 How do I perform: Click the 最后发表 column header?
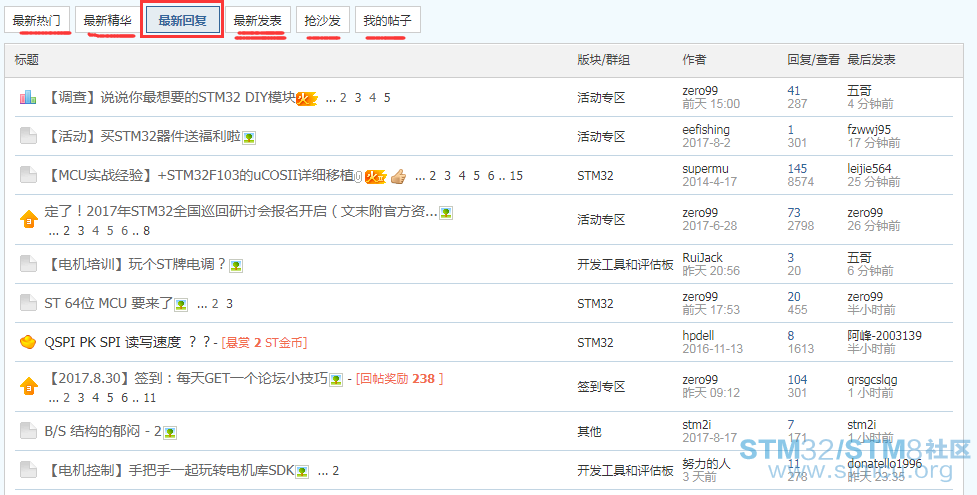click(871, 60)
